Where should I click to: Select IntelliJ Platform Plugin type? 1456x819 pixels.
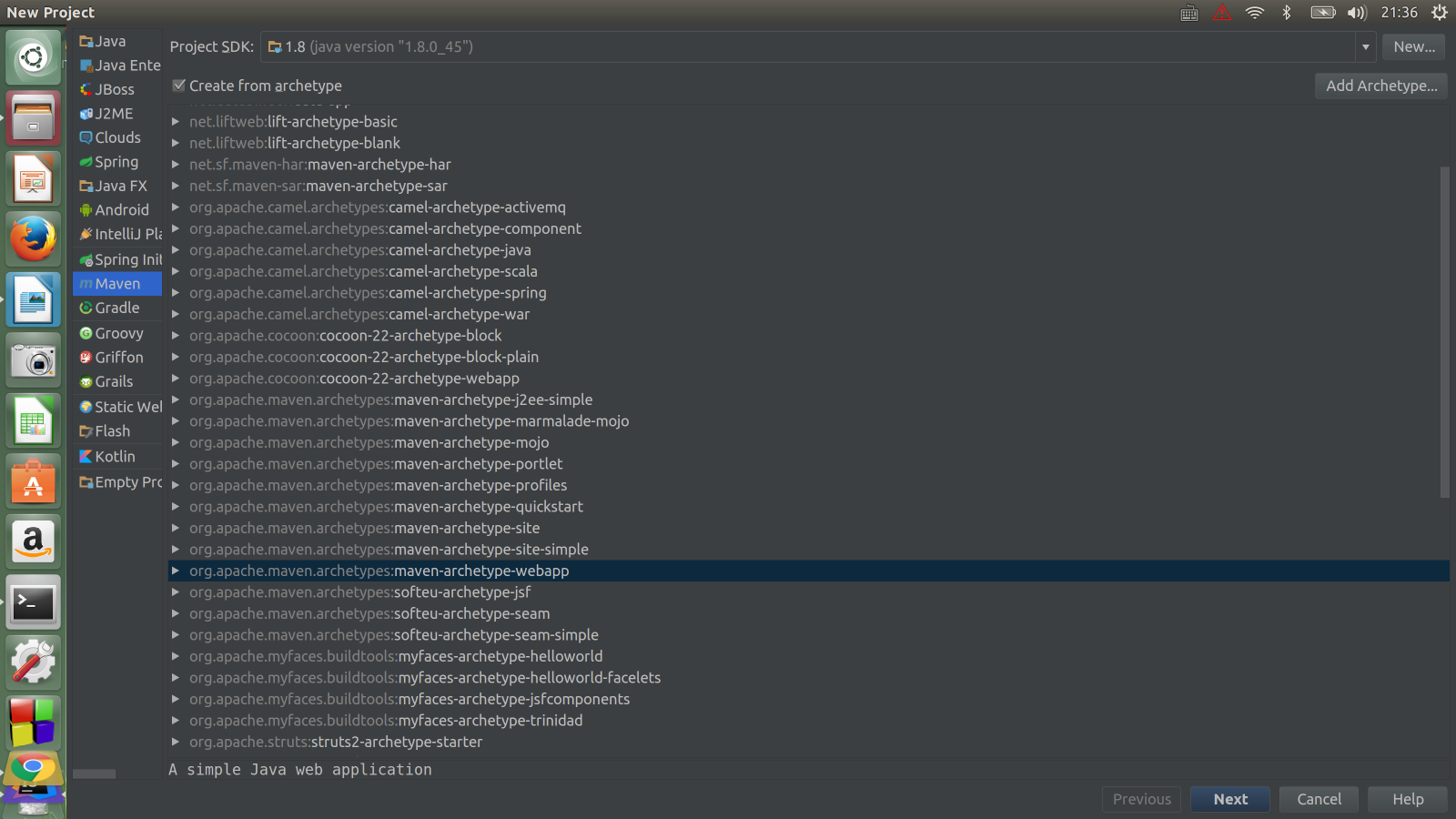(117, 234)
